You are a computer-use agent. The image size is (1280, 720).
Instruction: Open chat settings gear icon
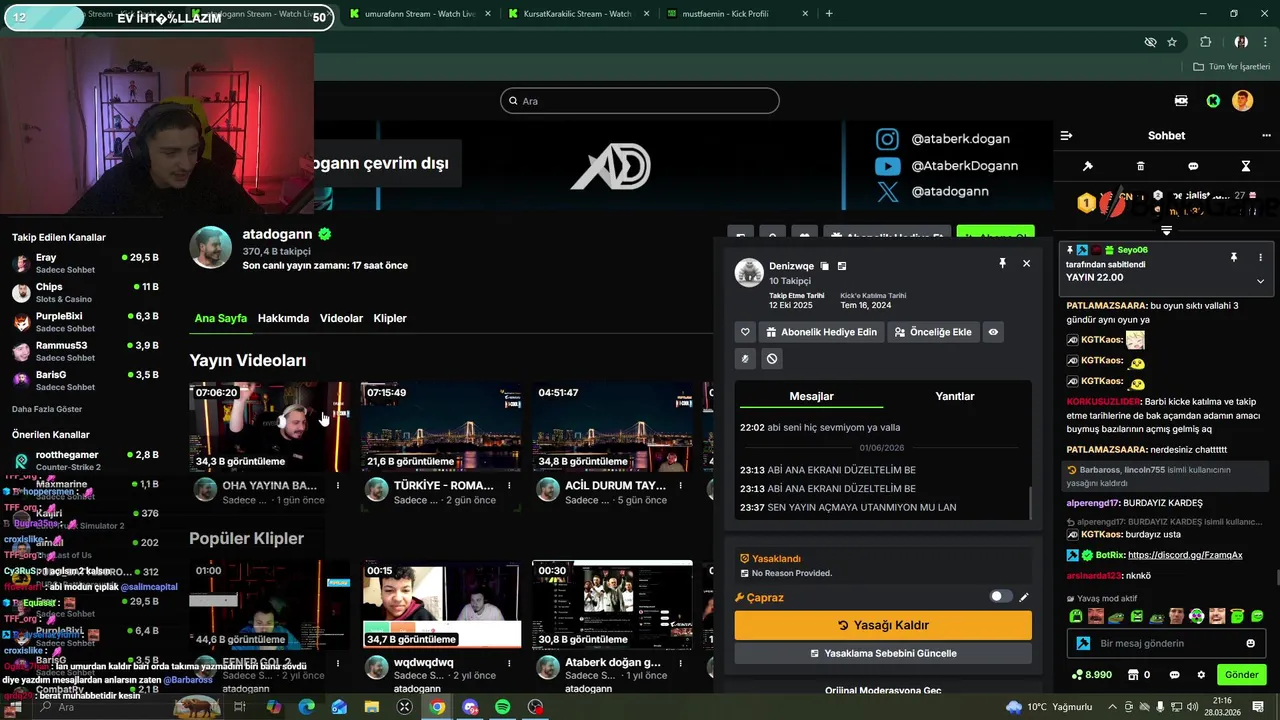point(1201,675)
